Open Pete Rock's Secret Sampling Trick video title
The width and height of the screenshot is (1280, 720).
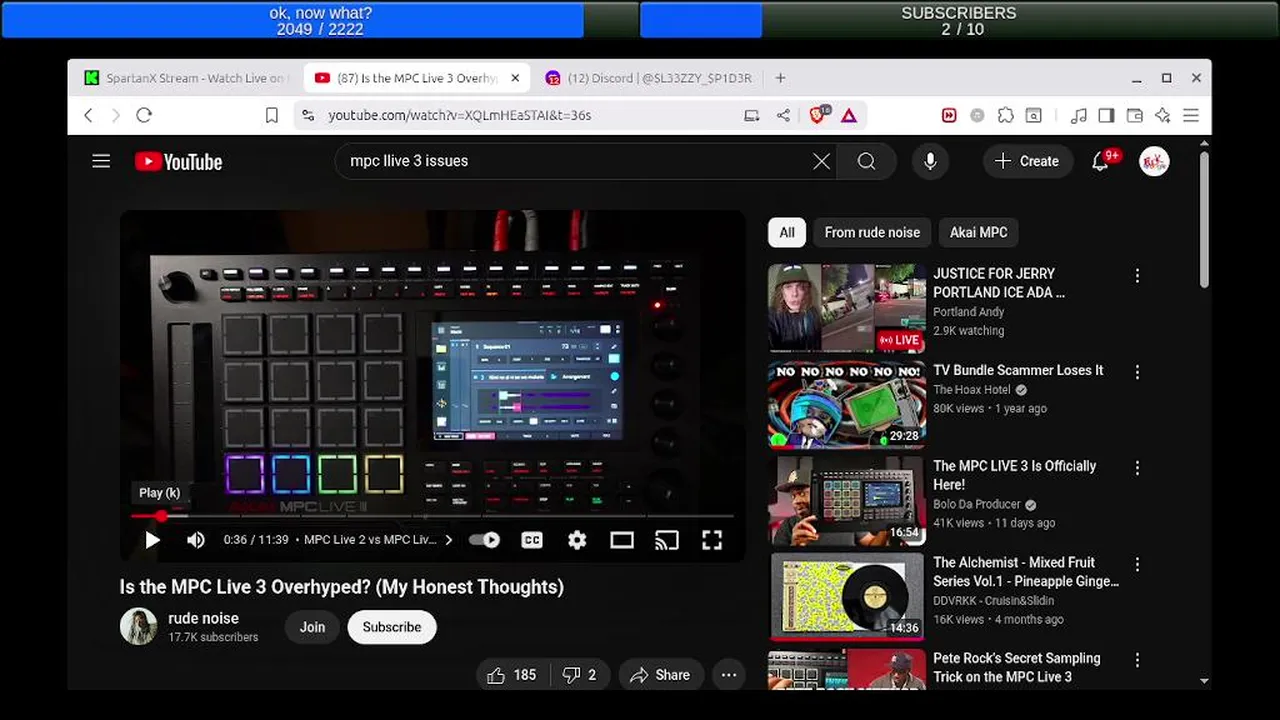click(x=1016, y=667)
